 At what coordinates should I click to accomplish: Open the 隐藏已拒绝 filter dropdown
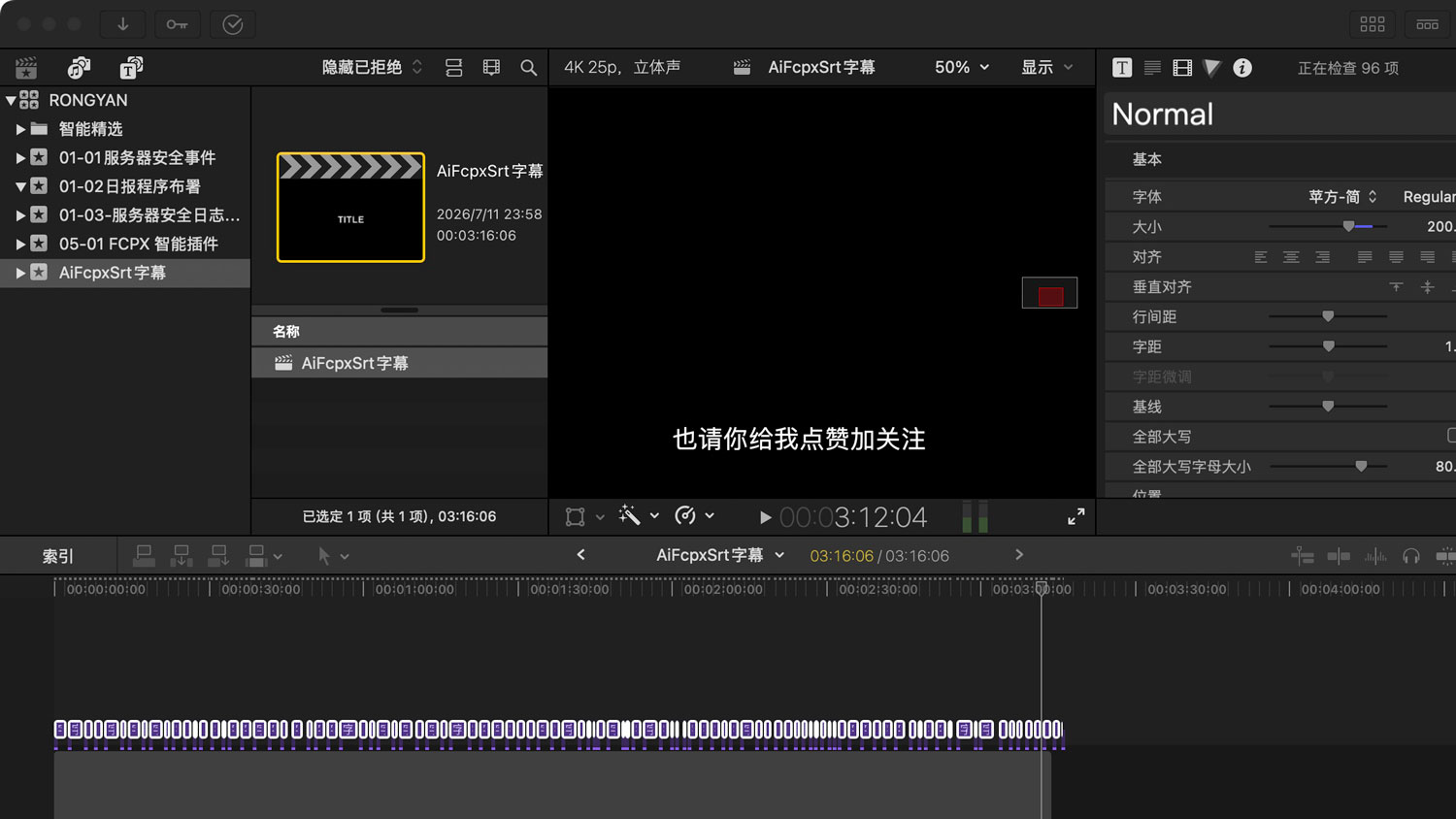coord(372,67)
